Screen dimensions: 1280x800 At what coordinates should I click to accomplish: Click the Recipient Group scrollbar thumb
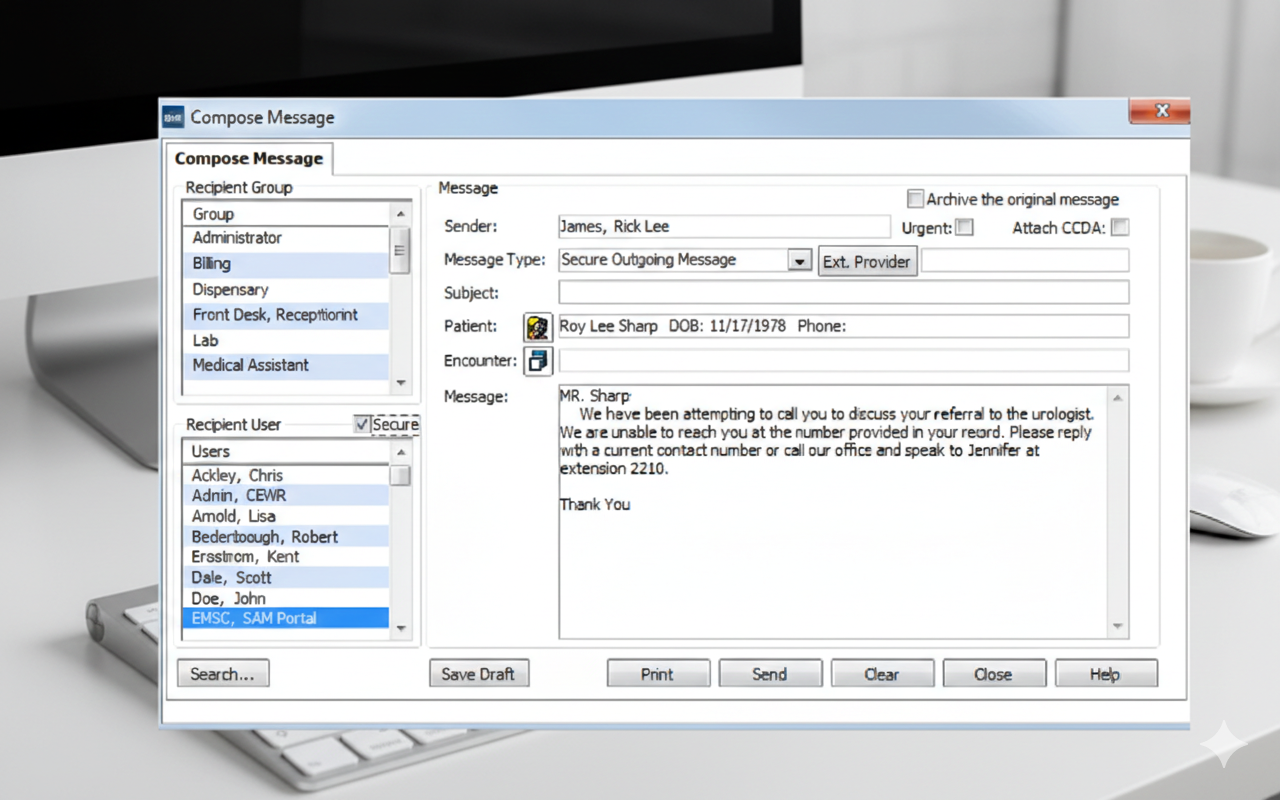pos(400,251)
